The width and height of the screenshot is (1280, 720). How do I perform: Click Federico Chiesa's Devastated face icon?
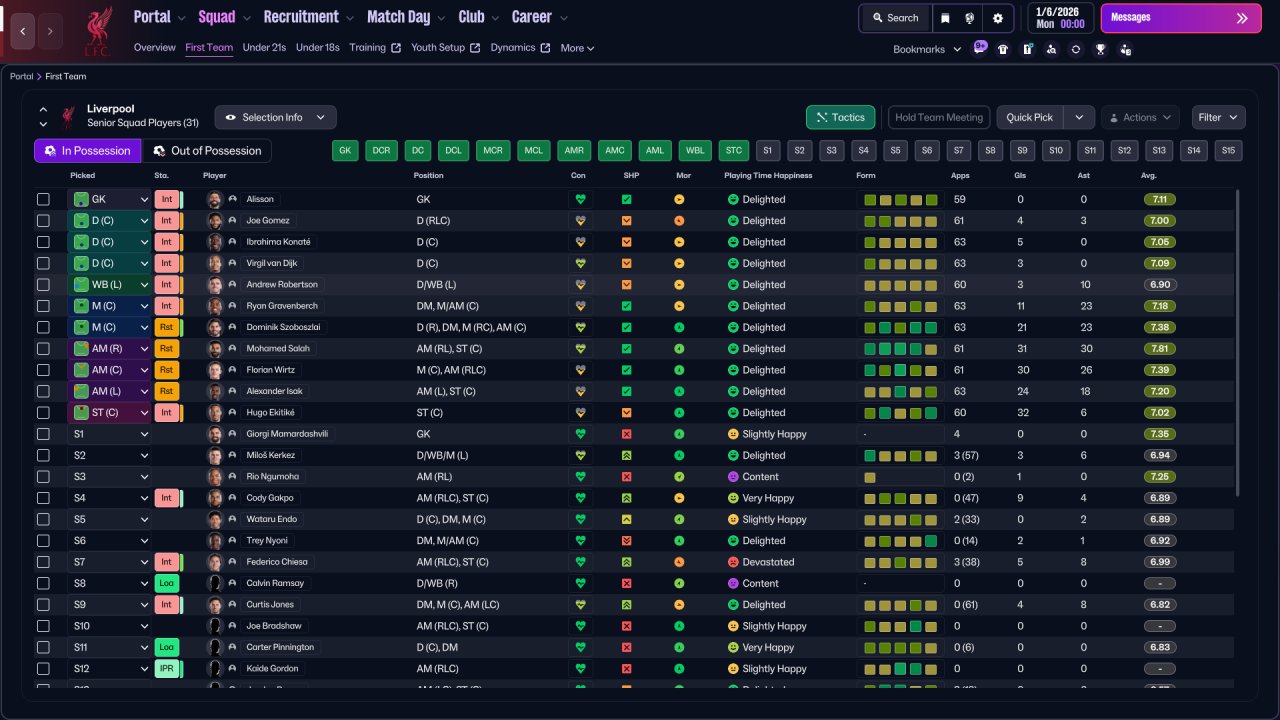(x=733, y=562)
